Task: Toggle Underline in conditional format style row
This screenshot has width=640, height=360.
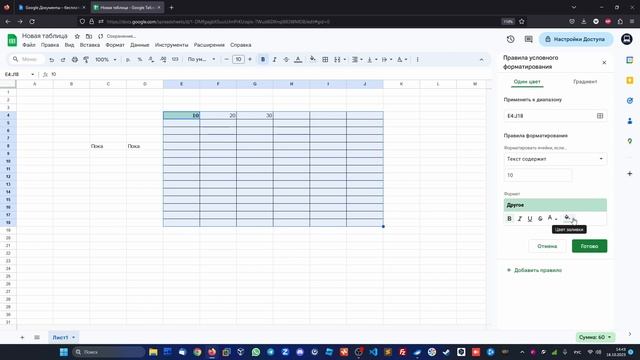Action: point(530,219)
